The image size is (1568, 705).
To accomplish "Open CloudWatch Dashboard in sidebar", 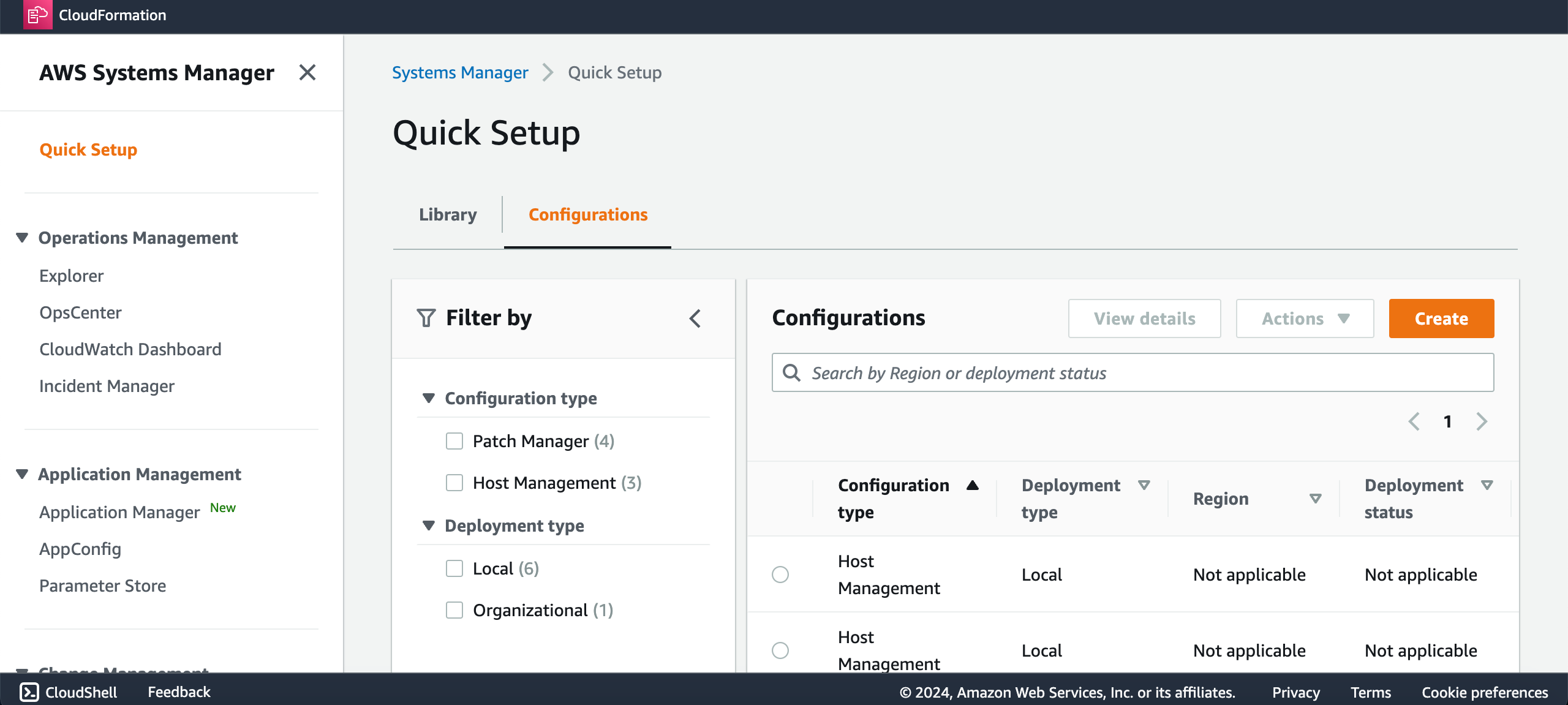I will click(x=130, y=349).
